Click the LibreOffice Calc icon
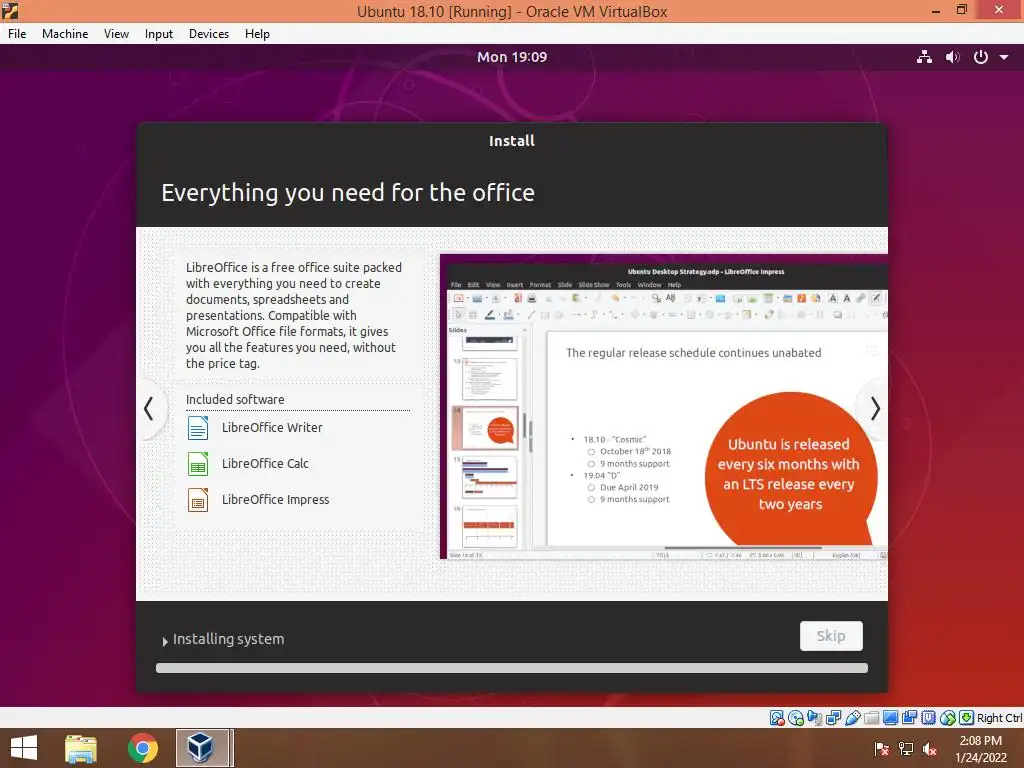Screen dimensions: 1024x768 pyautogui.click(x=198, y=464)
